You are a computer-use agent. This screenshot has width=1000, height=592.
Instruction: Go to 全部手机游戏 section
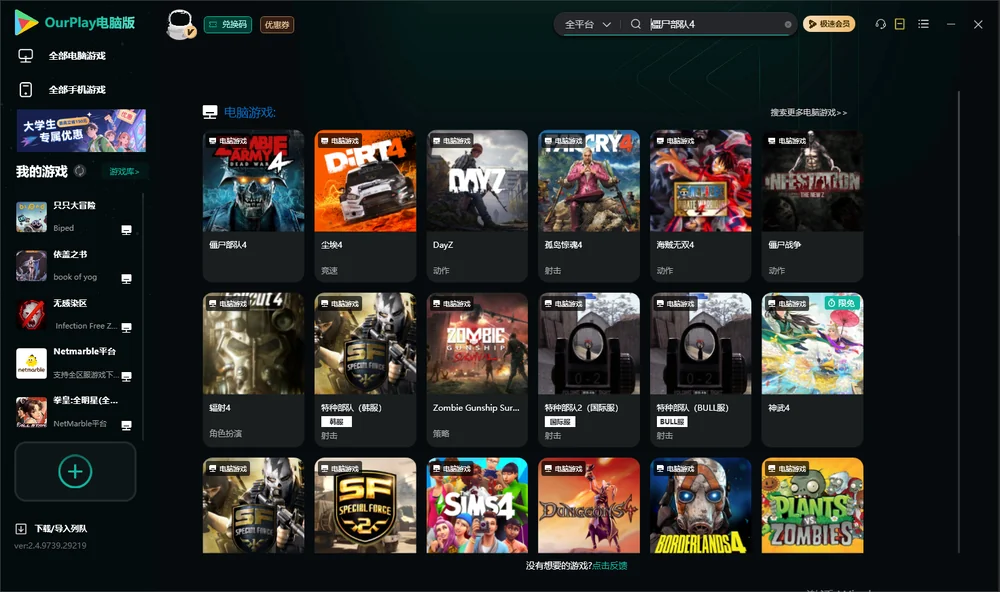[x=77, y=89]
